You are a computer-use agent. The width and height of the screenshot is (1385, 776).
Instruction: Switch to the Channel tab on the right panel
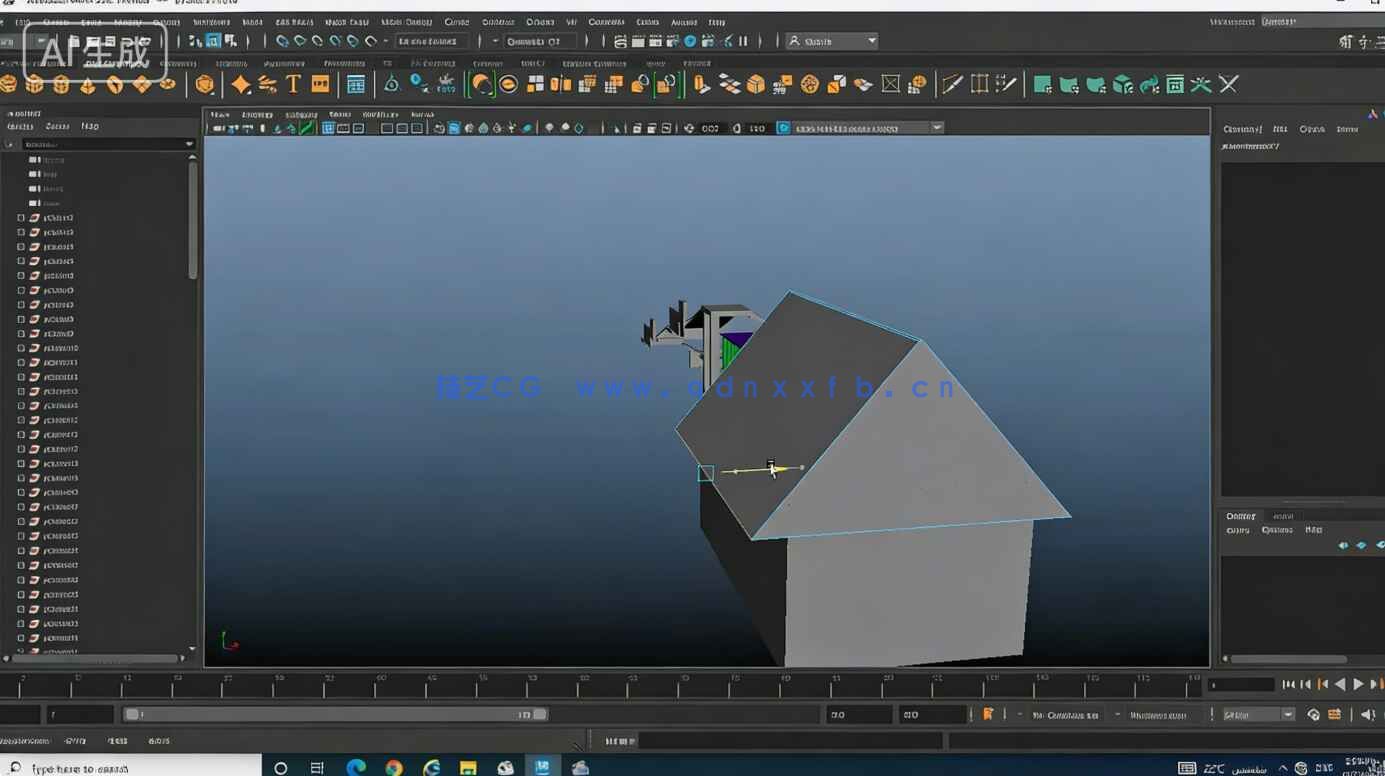1243,129
